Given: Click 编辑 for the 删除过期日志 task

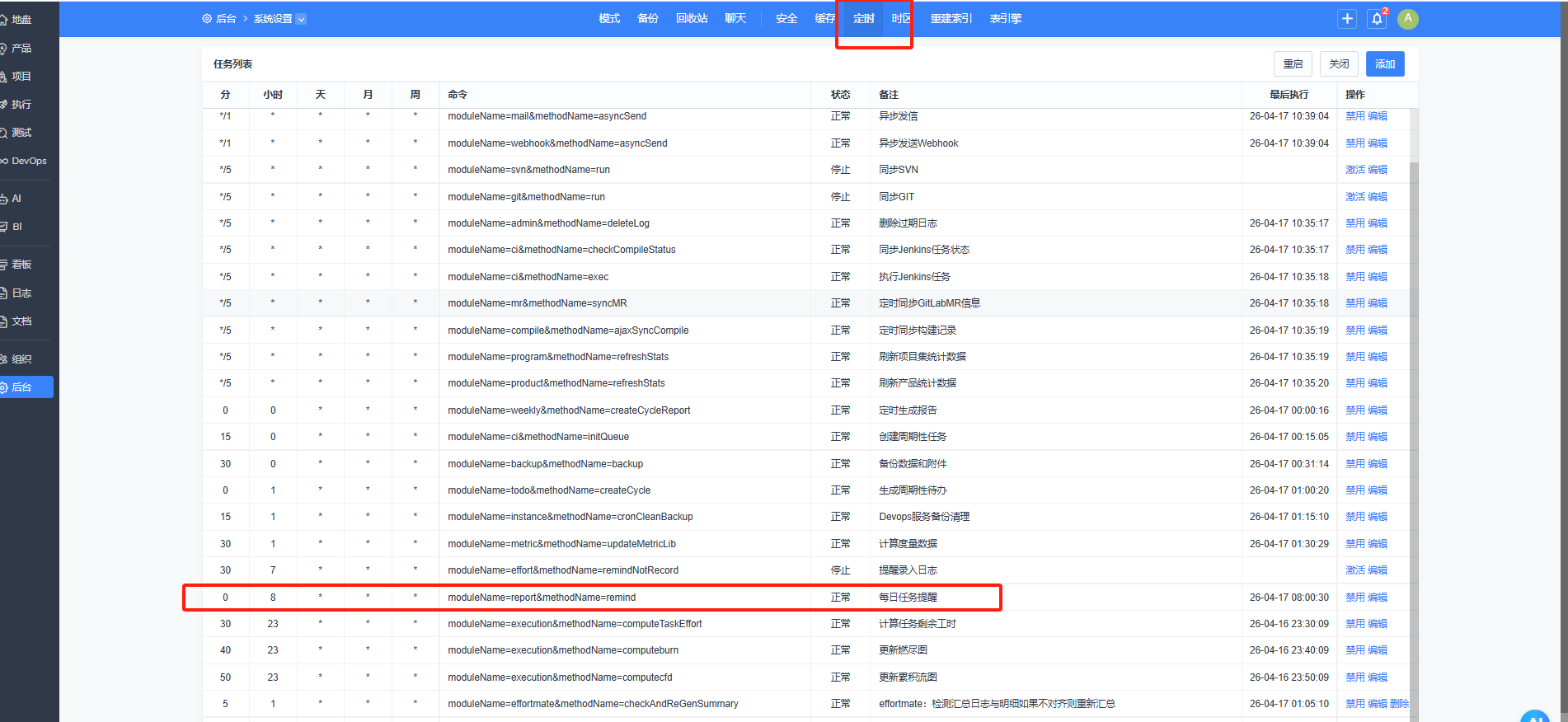Looking at the screenshot, I should (x=1378, y=223).
